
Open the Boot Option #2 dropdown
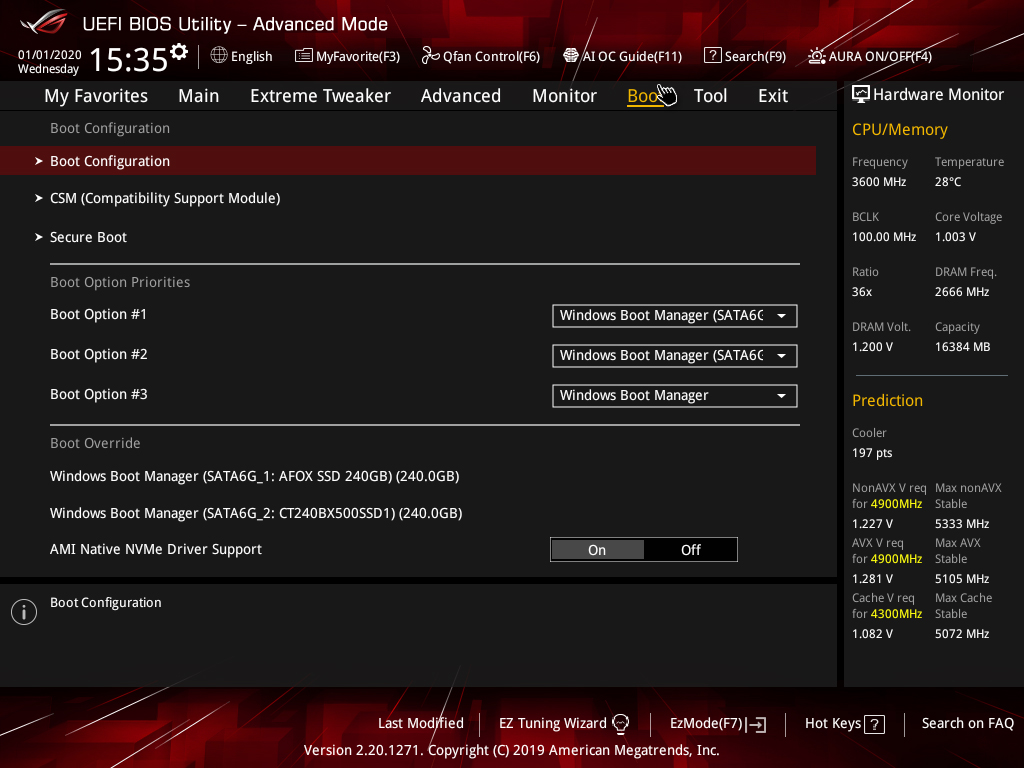[675, 356]
